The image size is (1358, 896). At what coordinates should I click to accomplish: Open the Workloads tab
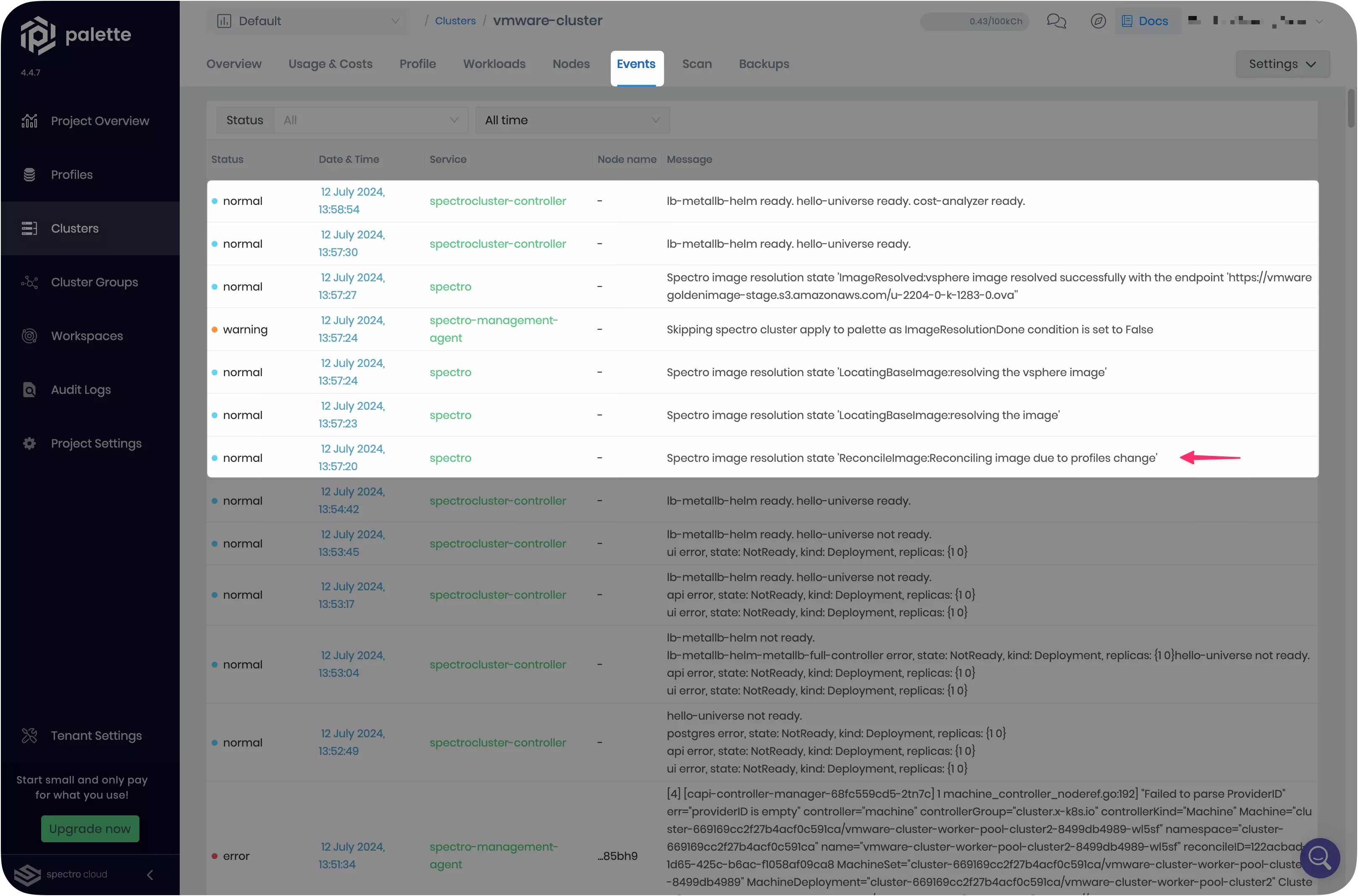click(x=494, y=64)
